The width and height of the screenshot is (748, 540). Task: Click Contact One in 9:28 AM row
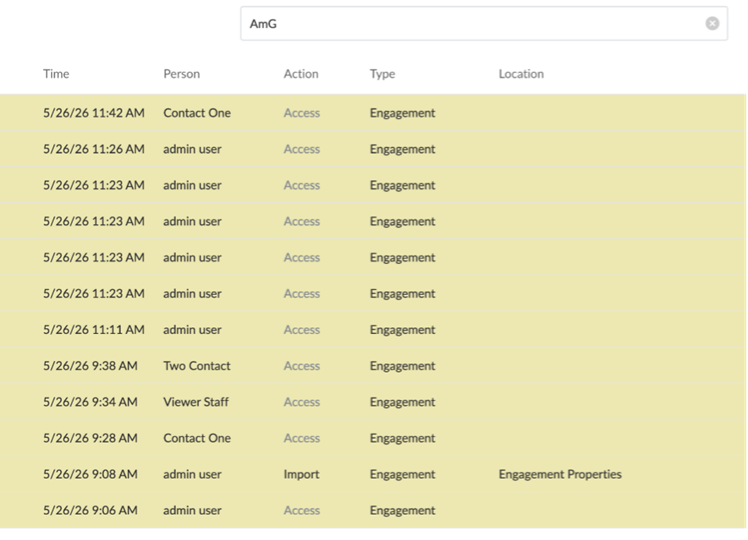pyautogui.click(x=197, y=438)
